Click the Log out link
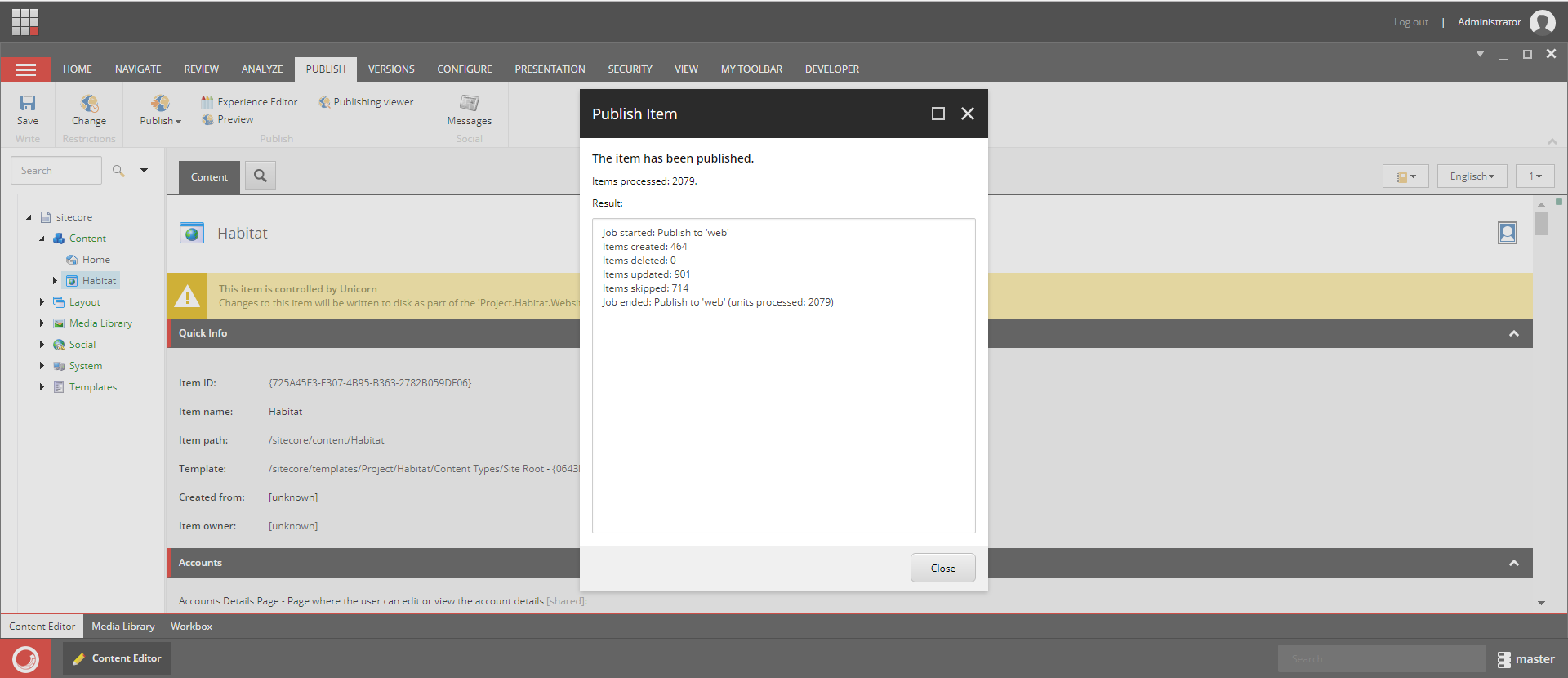Screen dimensions: 1568x678 click(1410, 22)
